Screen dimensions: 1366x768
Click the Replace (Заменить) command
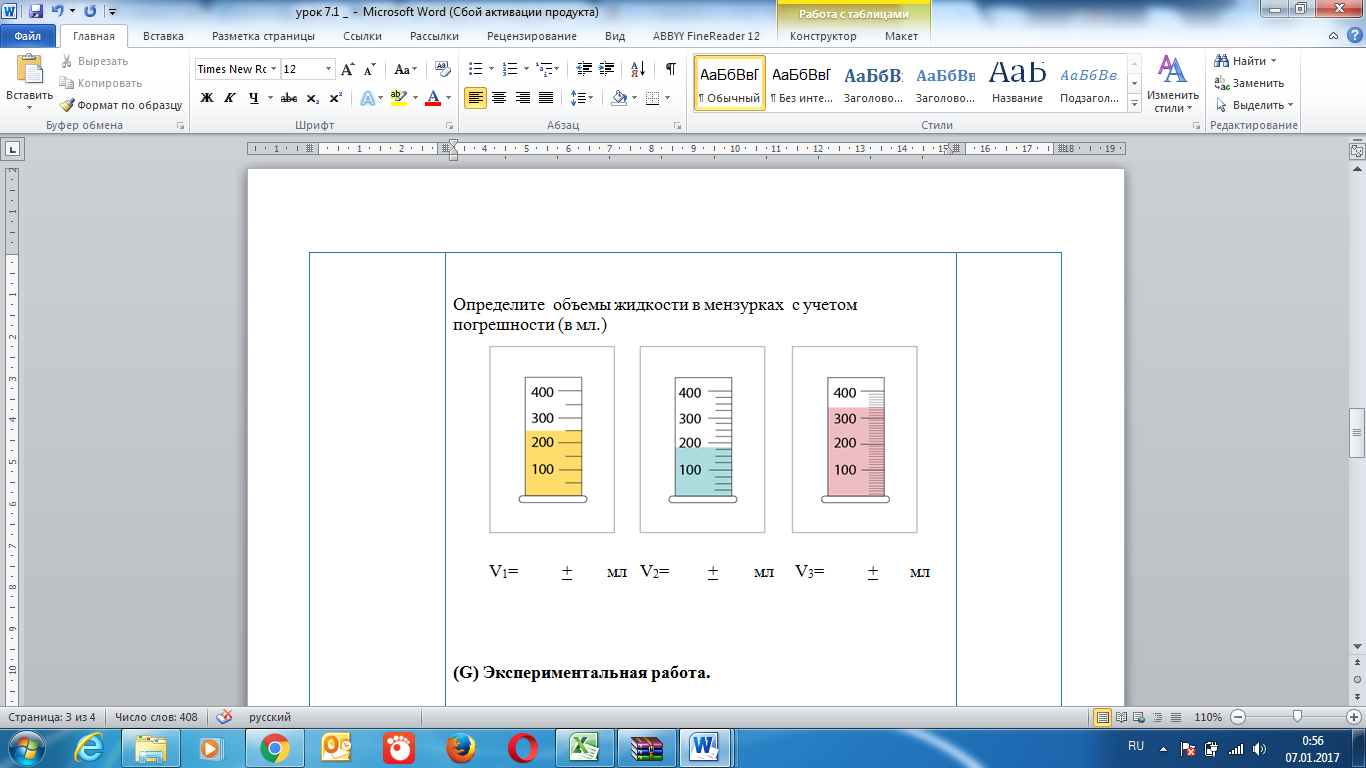[1250, 83]
